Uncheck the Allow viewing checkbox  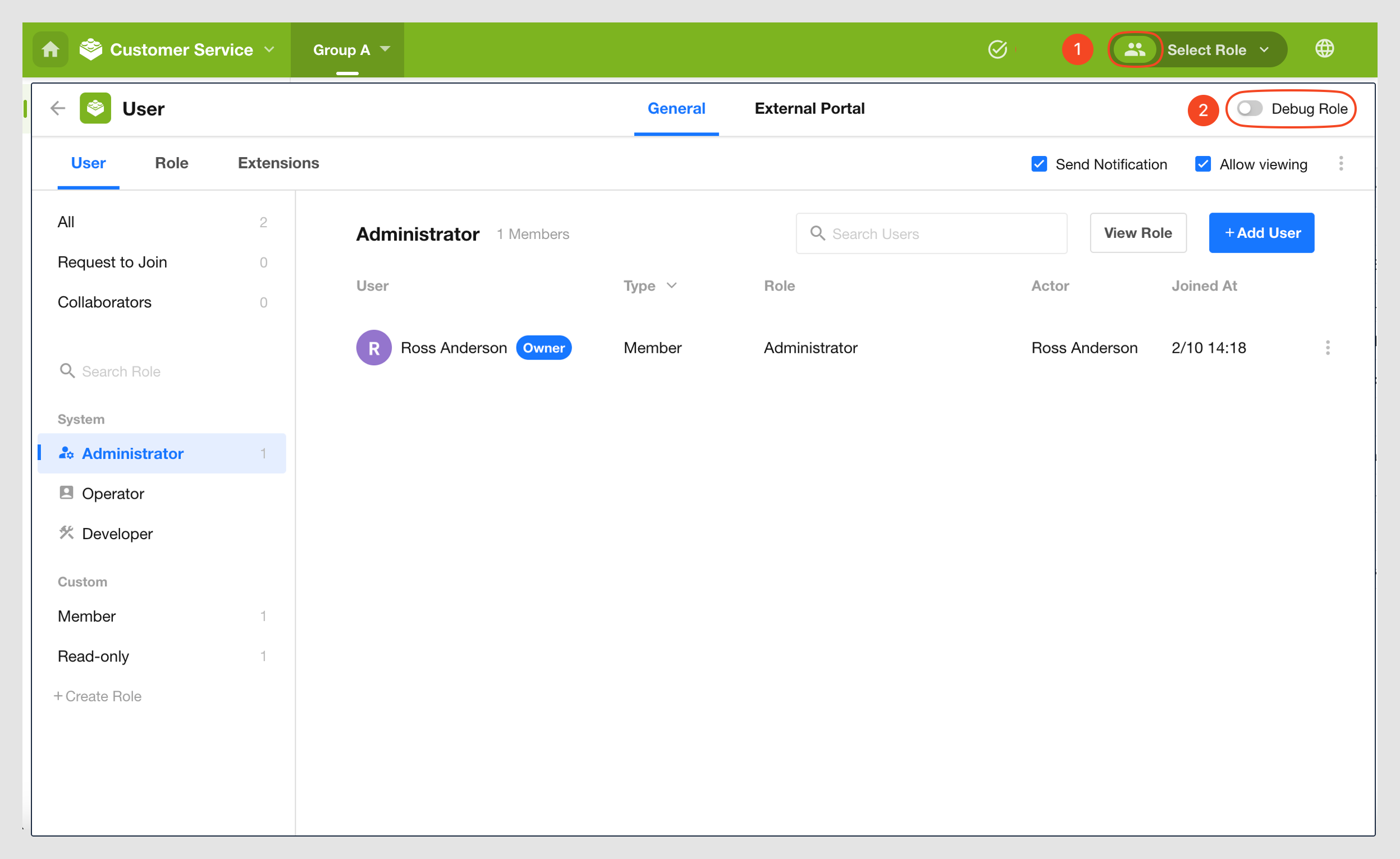coord(1203,164)
